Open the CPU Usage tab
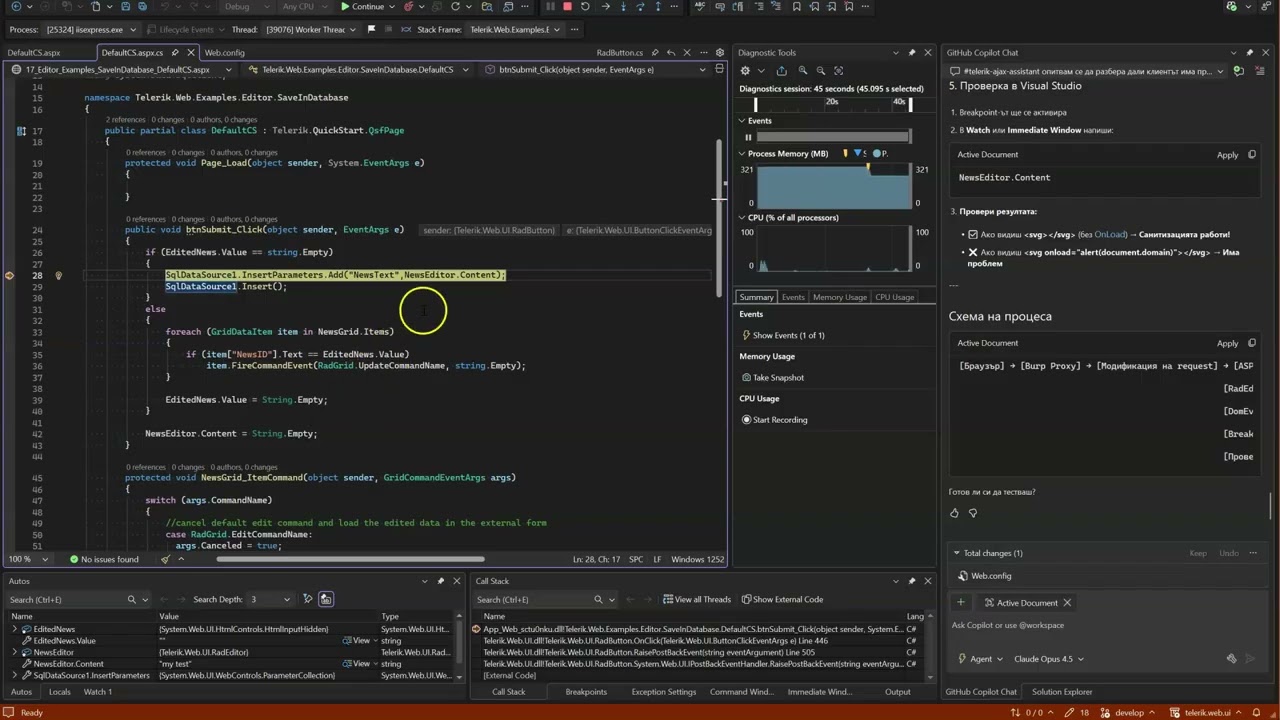 pyautogui.click(x=895, y=297)
